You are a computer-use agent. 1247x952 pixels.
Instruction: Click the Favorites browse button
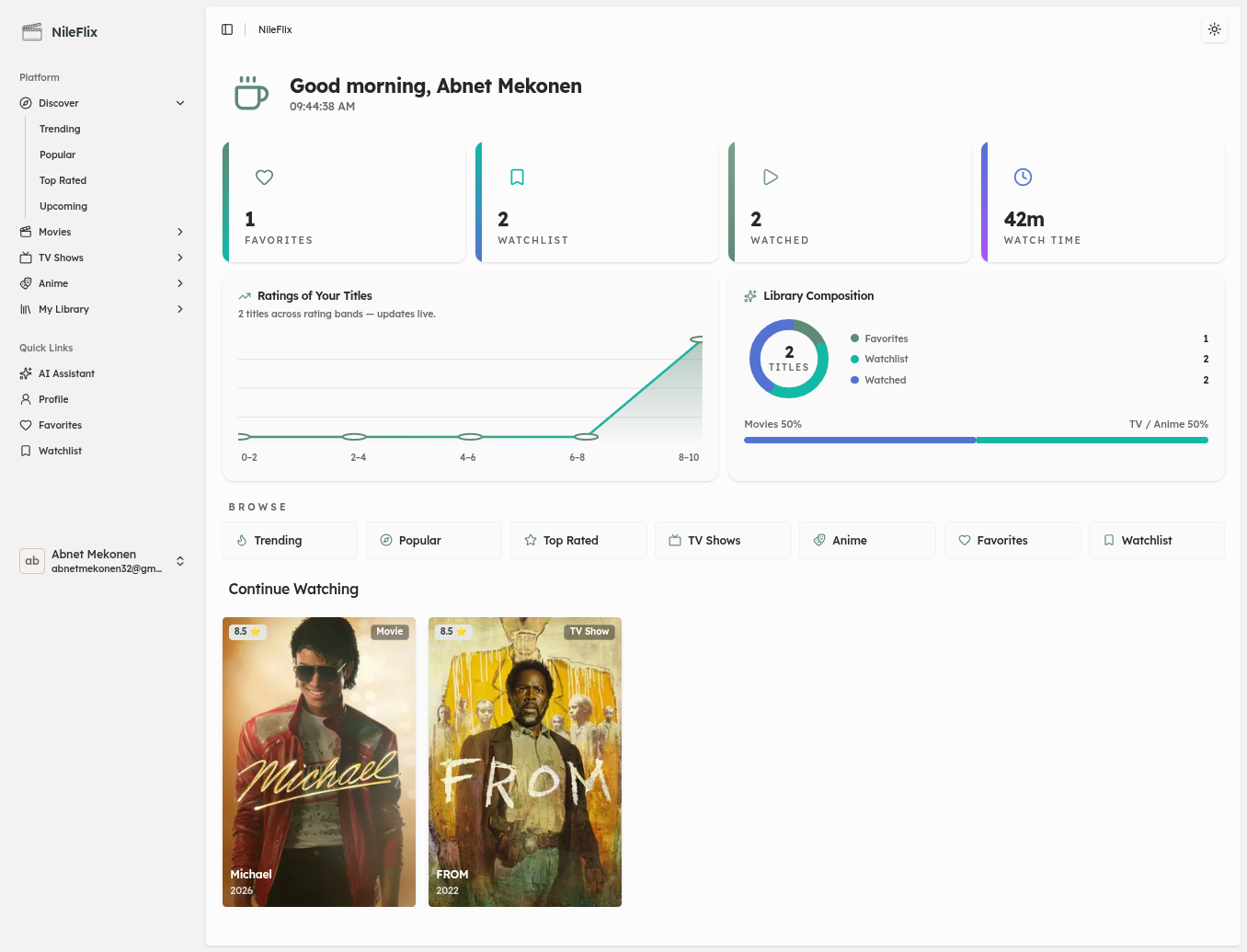[x=1012, y=541]
